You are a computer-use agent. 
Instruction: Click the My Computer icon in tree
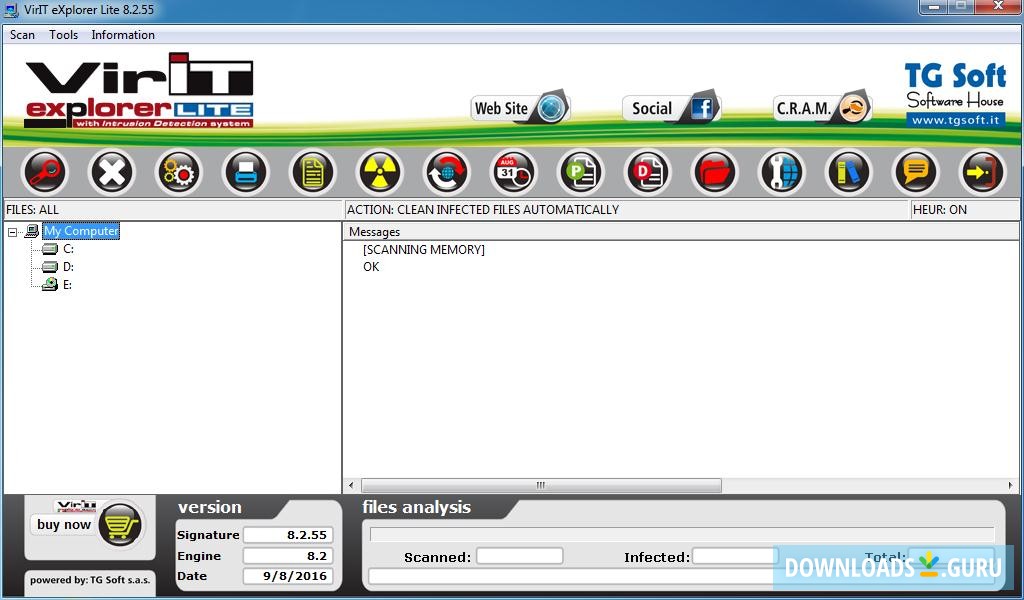[32, 230]
